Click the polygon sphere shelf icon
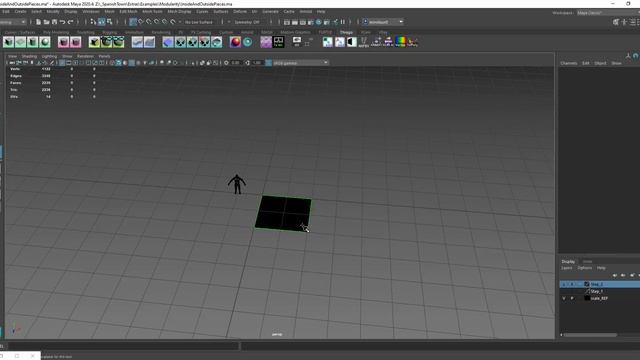Screen dimensions: 640x360 click(44, 42)
